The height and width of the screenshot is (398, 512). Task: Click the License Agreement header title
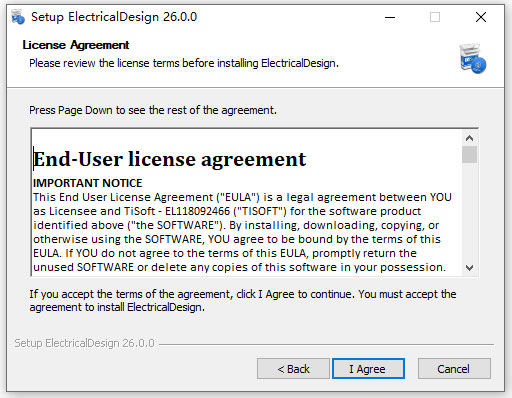click(76, 45)
